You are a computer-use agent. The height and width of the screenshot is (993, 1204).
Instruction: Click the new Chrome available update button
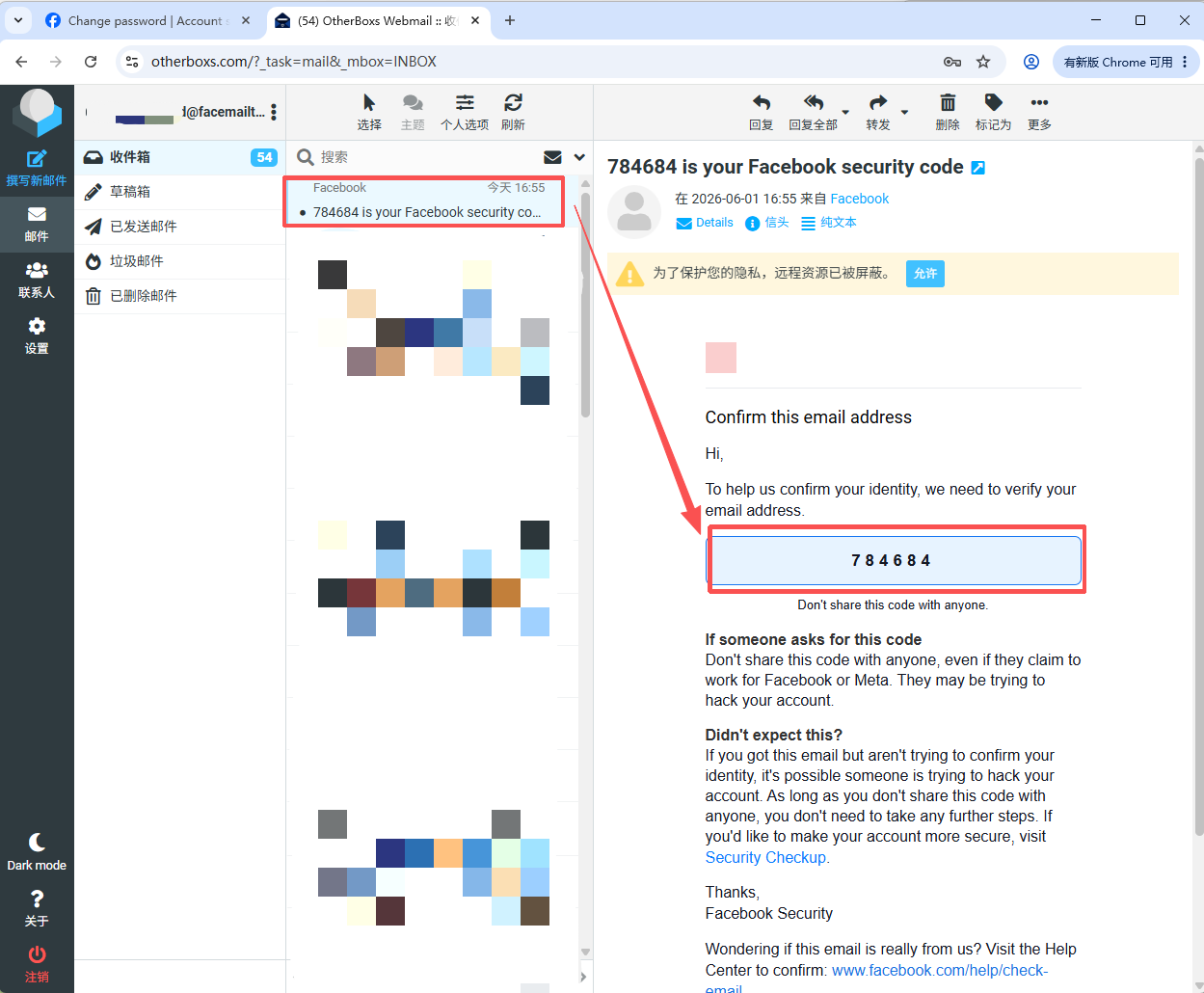(x=1126, y=62)
